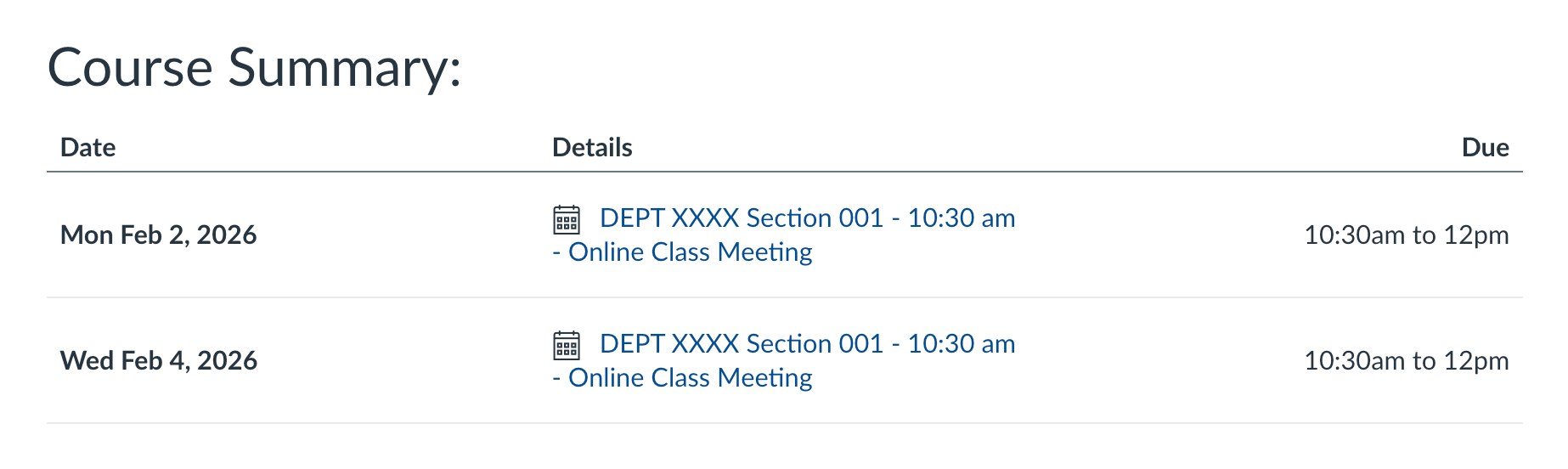Open the Feb 2 DEPT XXXX Section 001 link
The width and height of the screenshot is (1568, 469).
click(807, 218)
